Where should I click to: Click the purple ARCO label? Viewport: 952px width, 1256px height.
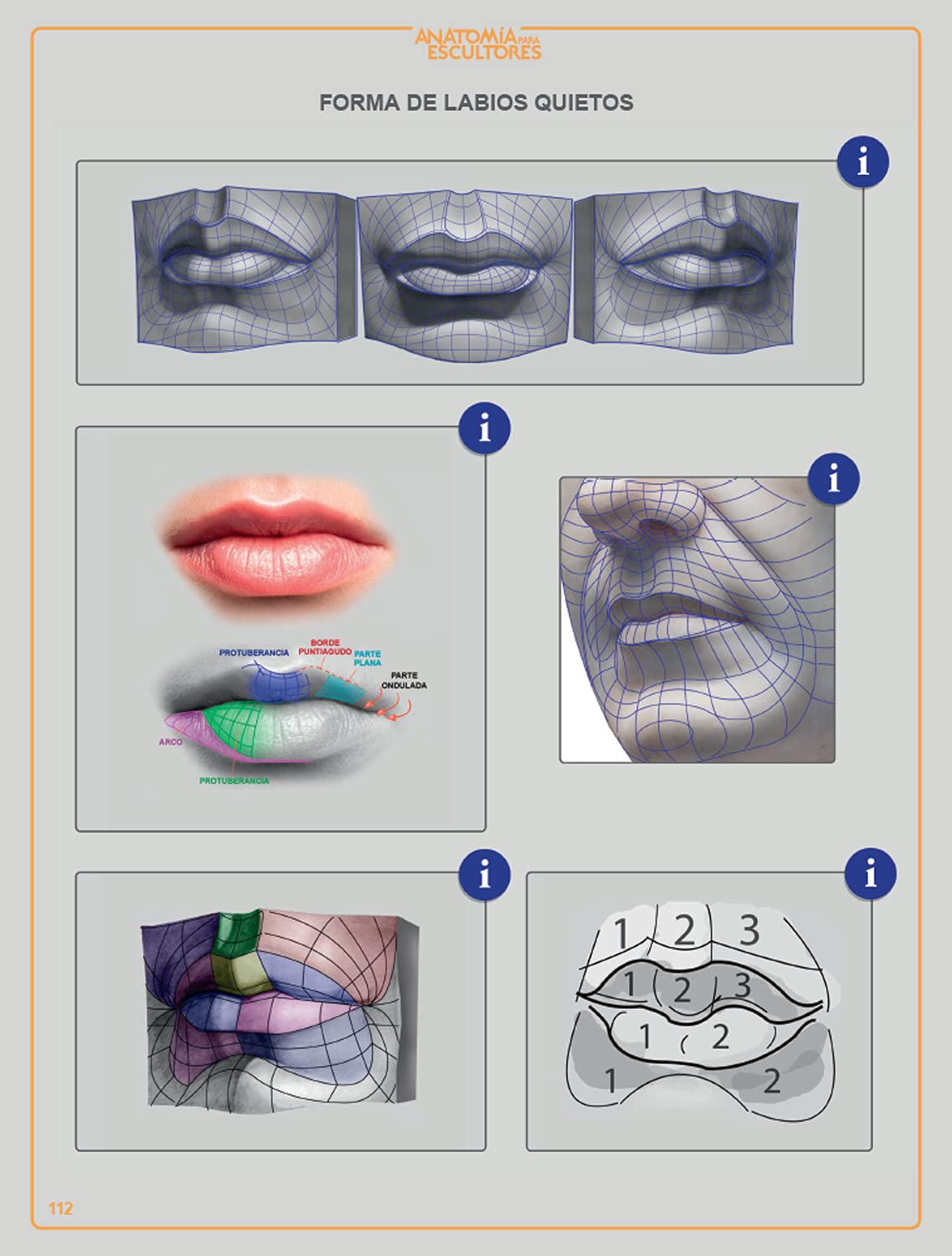171,742
